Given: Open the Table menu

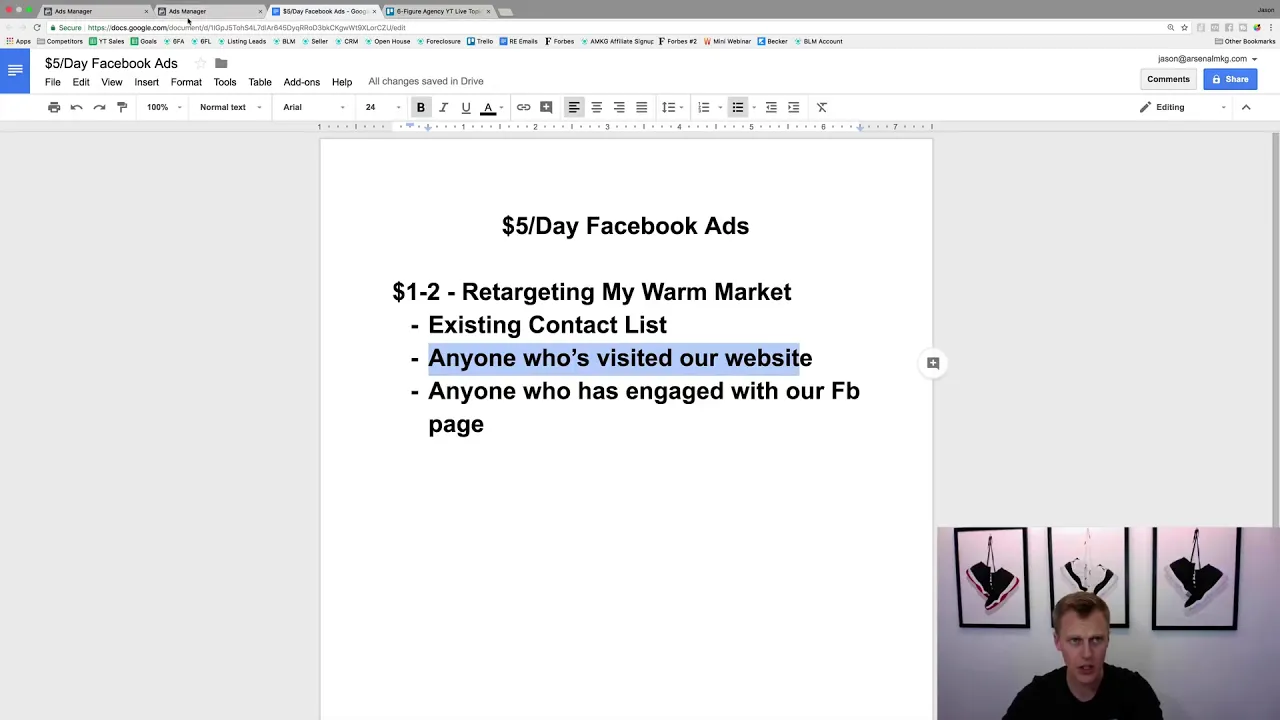Looking at the screenshot, I should pyautogui.click(x=260, y=82).
